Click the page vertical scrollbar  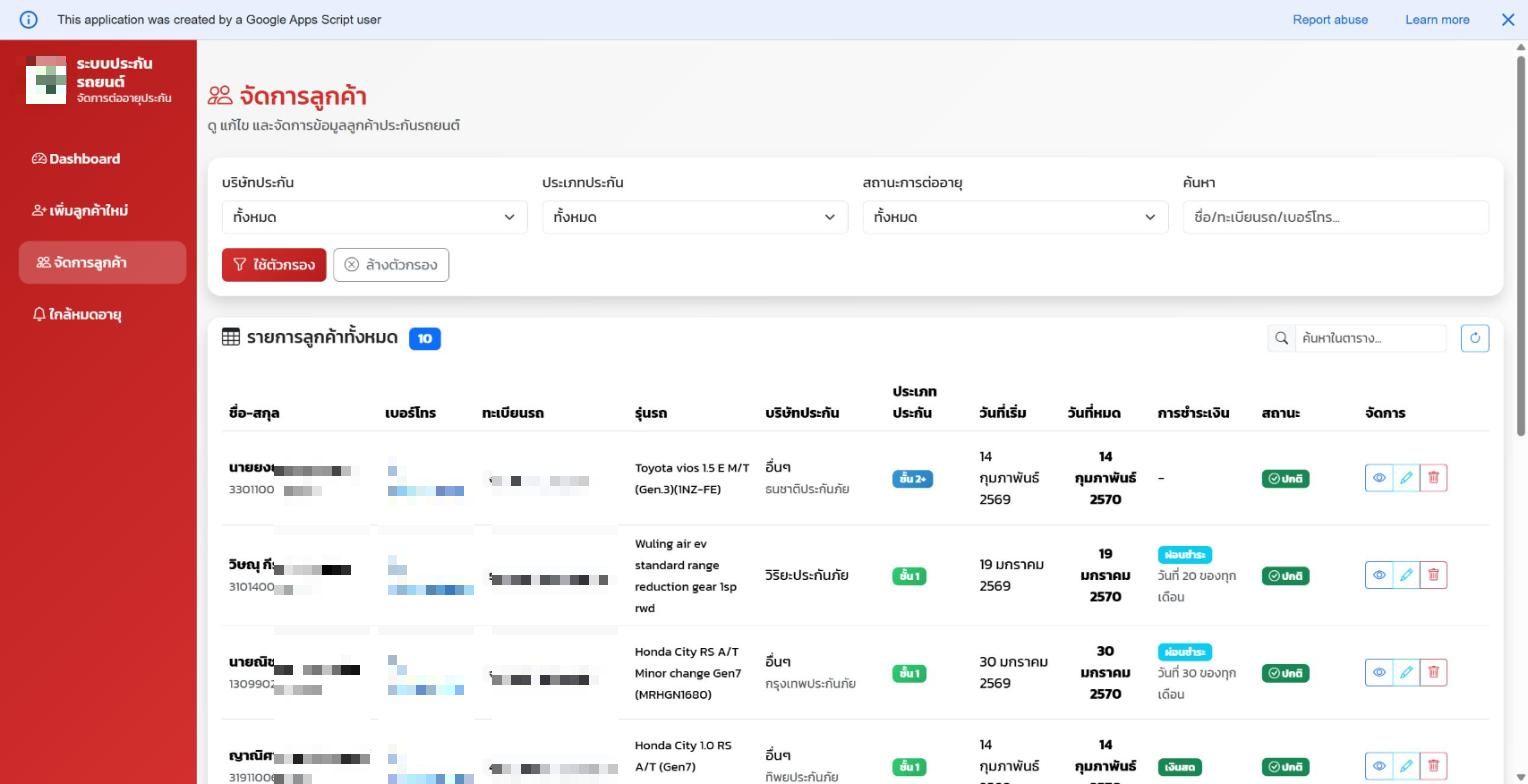point(1521,245)
